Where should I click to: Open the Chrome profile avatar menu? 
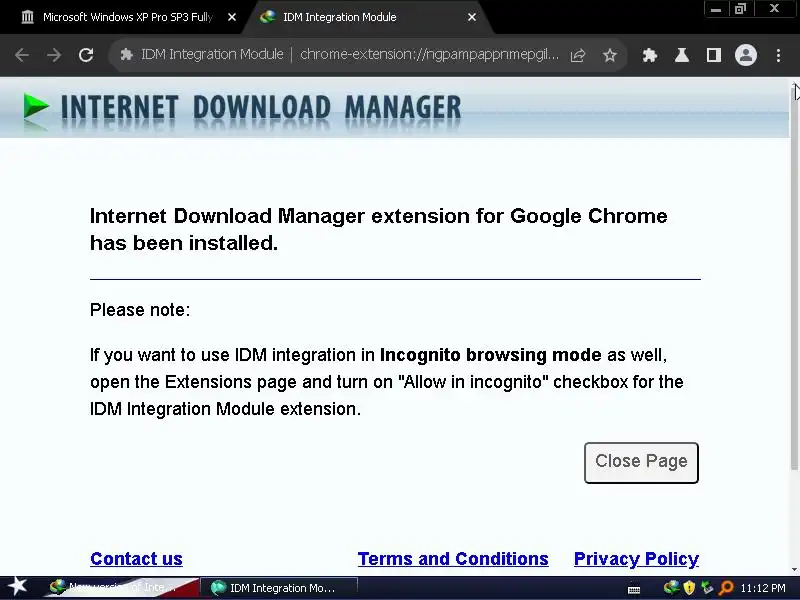pyautogui.click(x=745, y=55)
